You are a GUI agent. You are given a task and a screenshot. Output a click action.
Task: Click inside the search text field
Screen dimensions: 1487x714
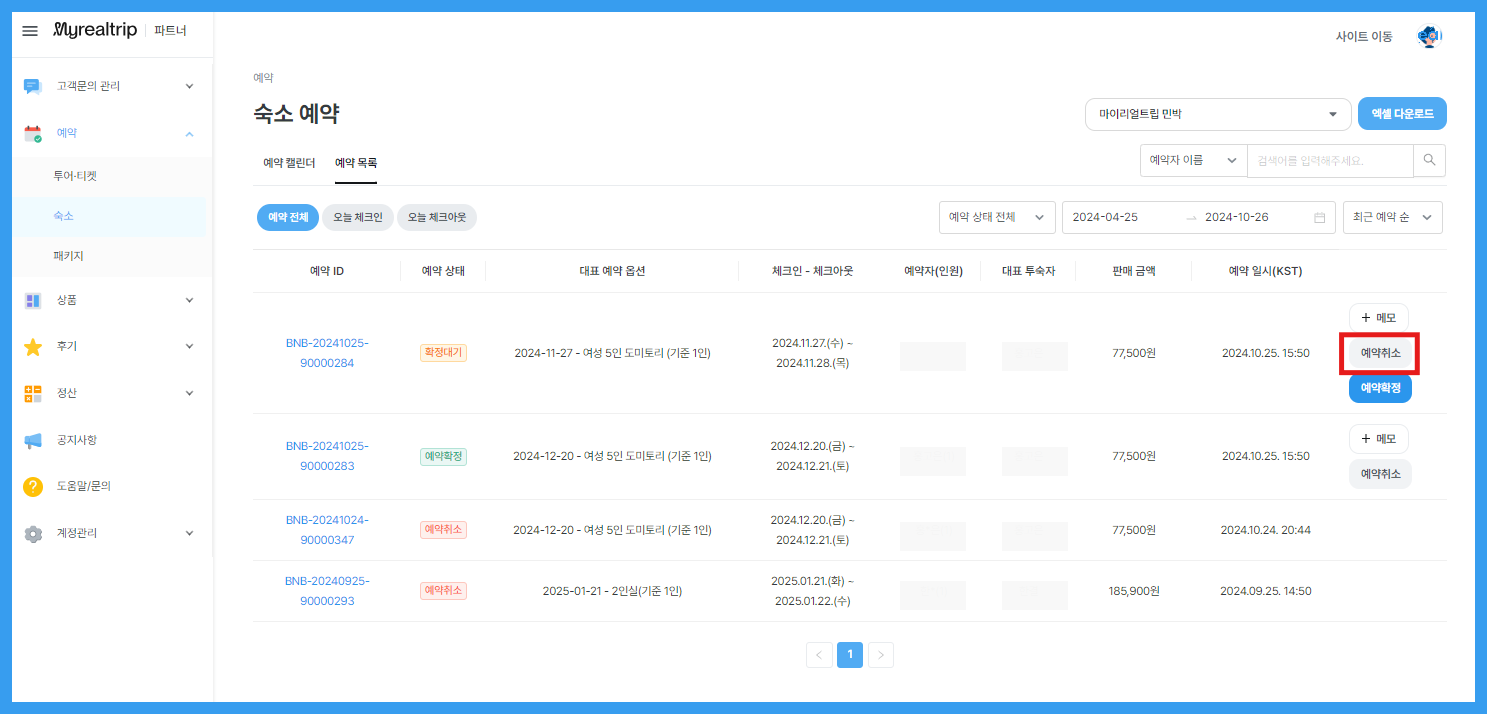(x=1330, y=160)
